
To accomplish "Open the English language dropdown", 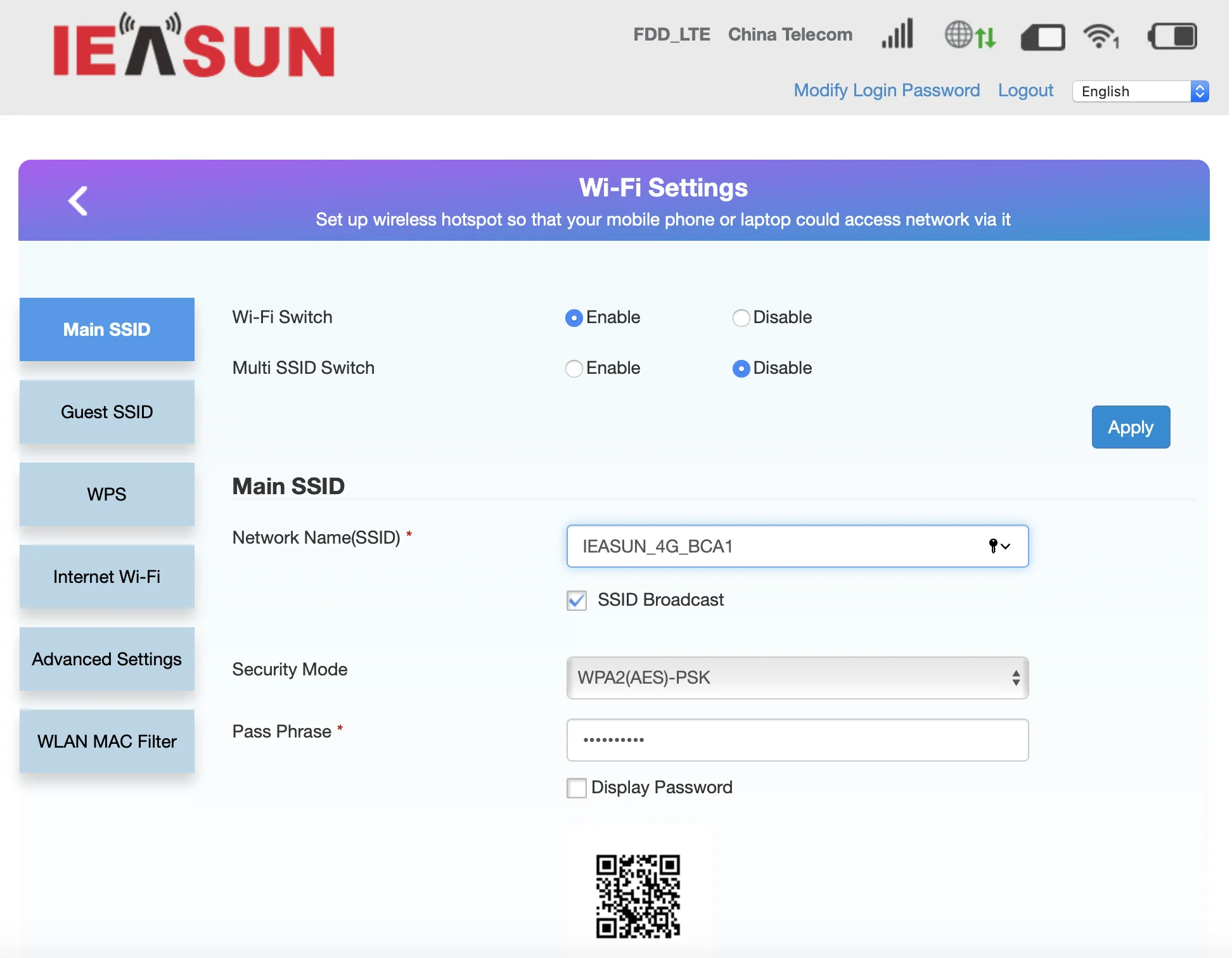I will coord(1140,91).
